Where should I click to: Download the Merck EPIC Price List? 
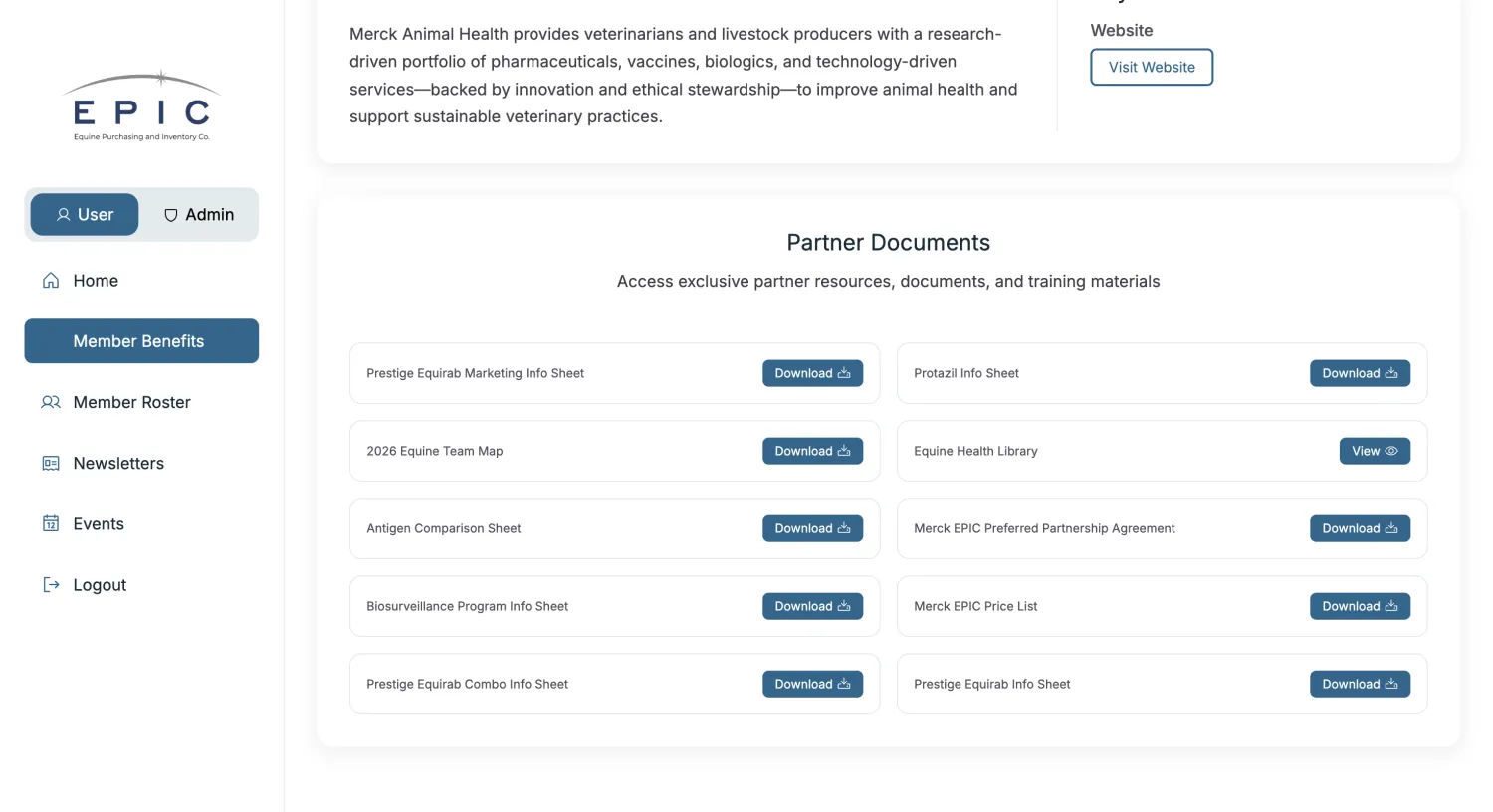pos(1360,606)
